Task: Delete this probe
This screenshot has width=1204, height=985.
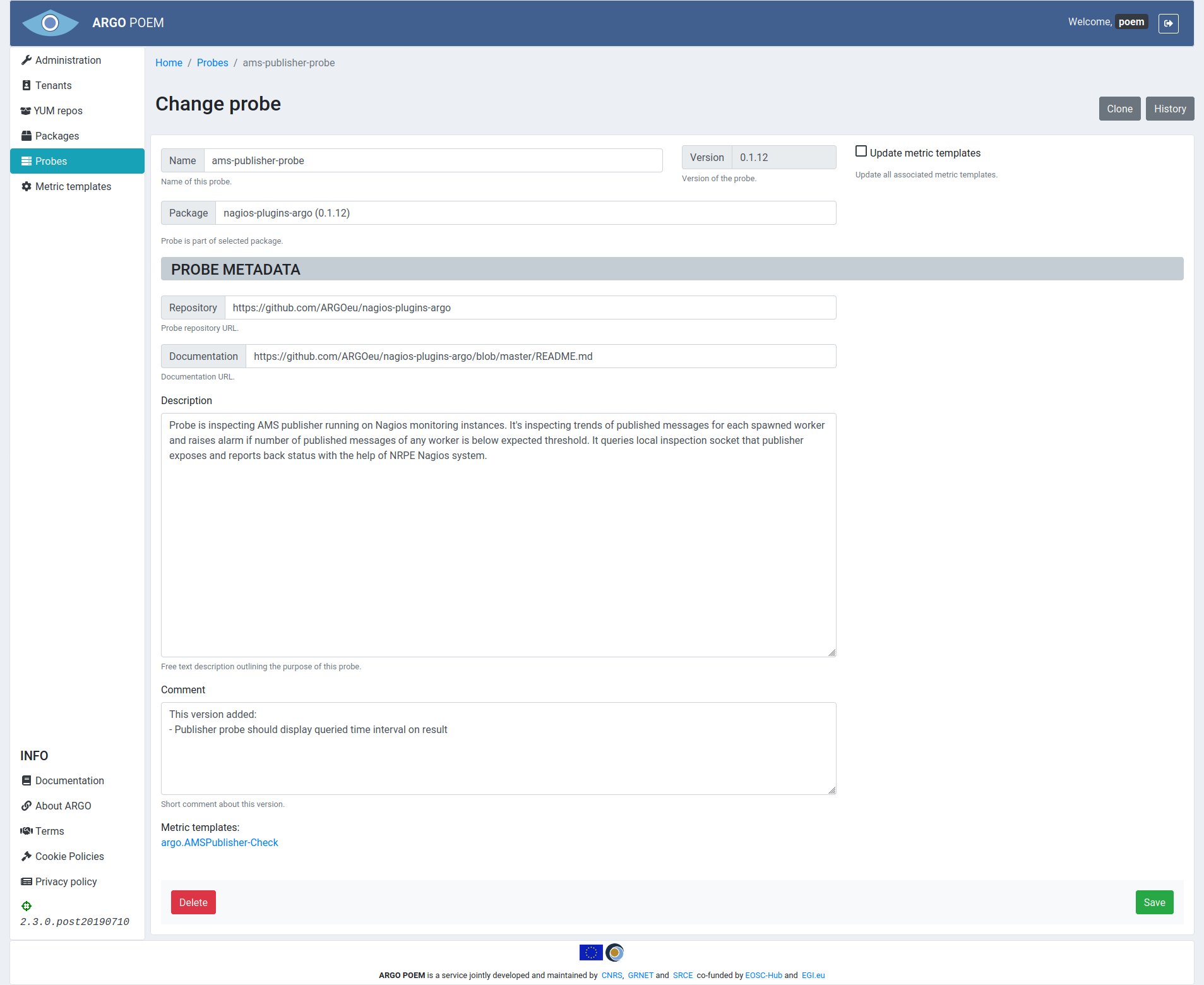Action: [193, 902]
